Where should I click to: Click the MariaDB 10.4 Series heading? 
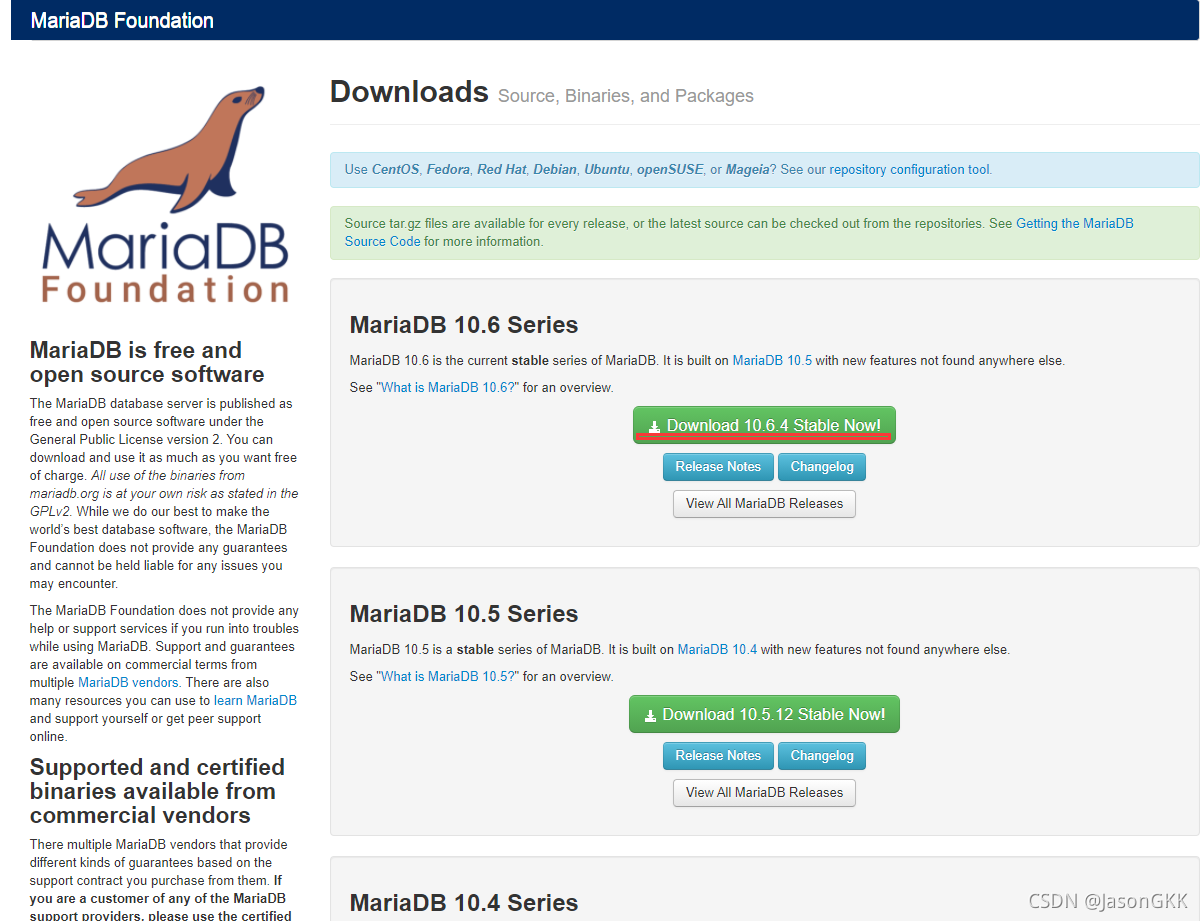(464, 903)
